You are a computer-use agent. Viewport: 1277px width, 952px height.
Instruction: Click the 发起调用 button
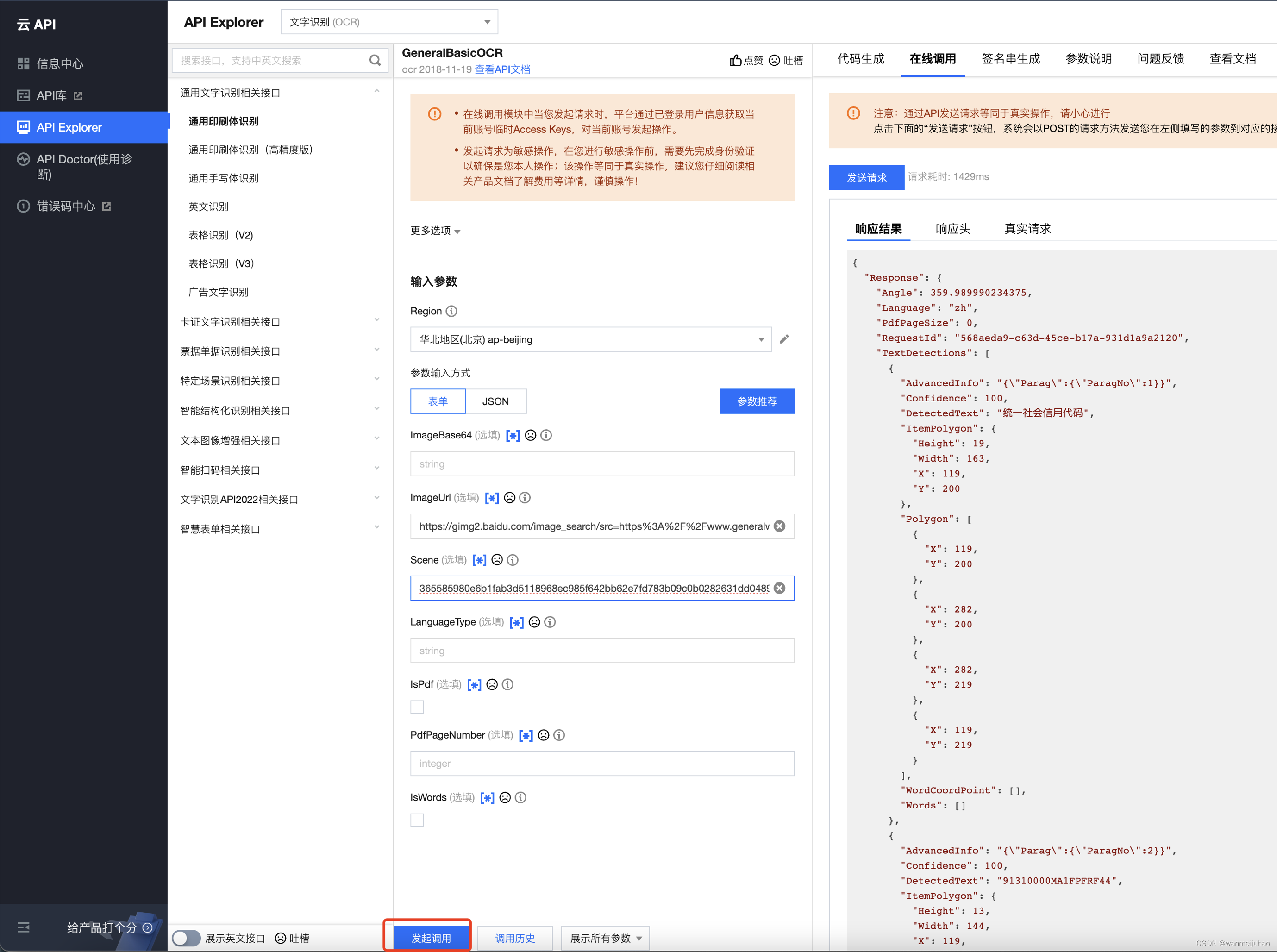[x=431, y=939]
